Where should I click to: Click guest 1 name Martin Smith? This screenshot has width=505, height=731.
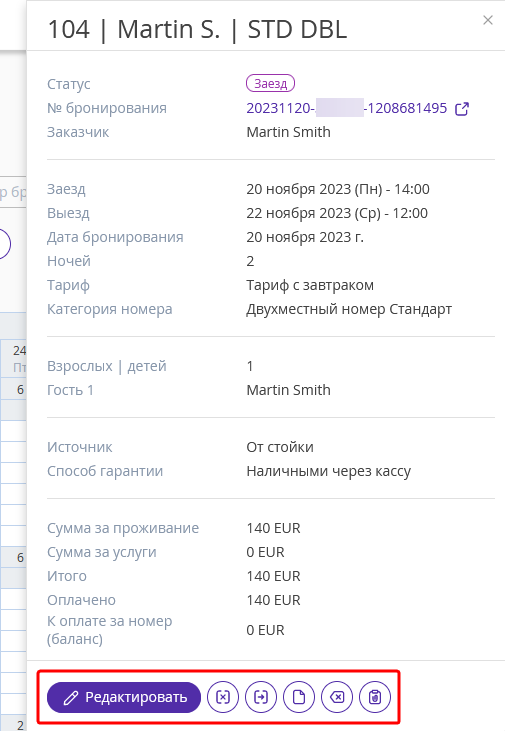(x=288, y=390)
